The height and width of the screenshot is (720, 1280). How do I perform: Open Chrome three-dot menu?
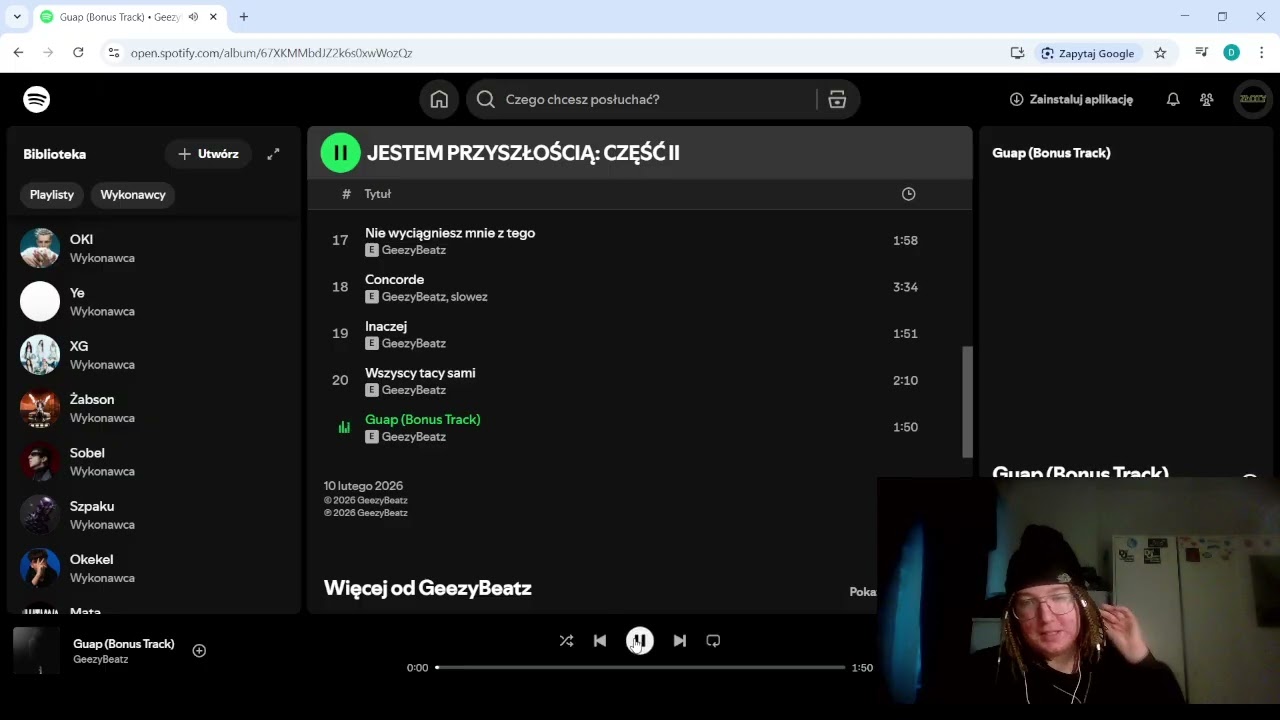click(1261, 53)
